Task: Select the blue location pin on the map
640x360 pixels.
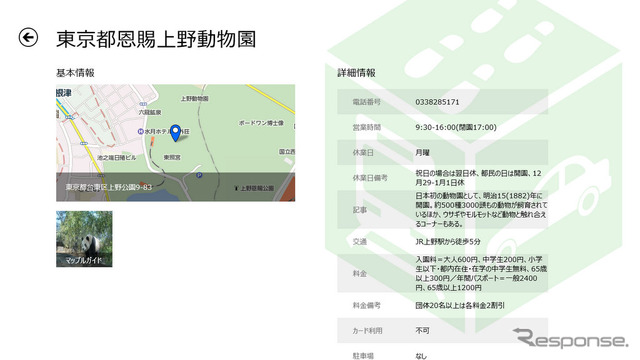Action: click(x=175, y=133)
